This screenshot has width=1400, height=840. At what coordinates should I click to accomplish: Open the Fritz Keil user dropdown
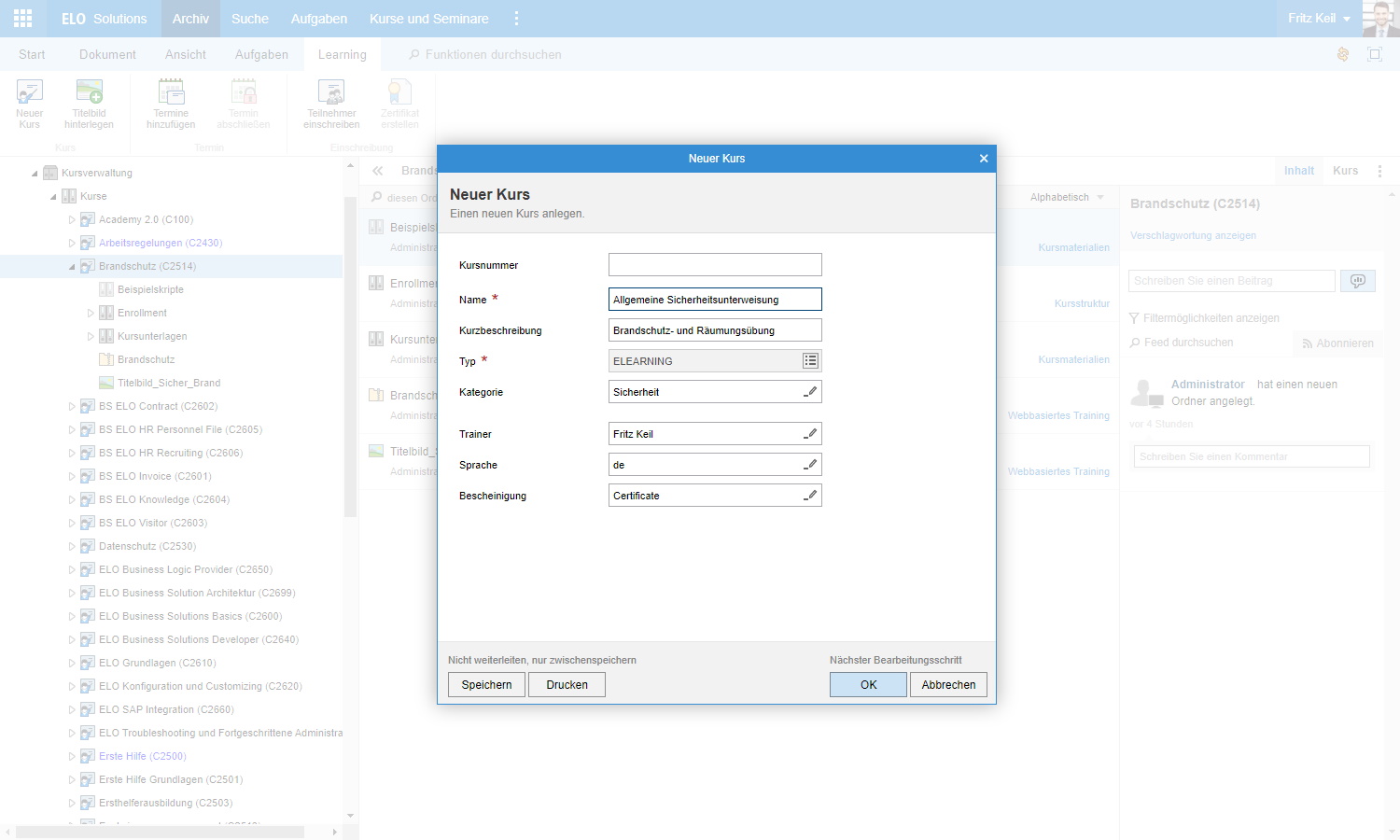[x=1319, y=19]
